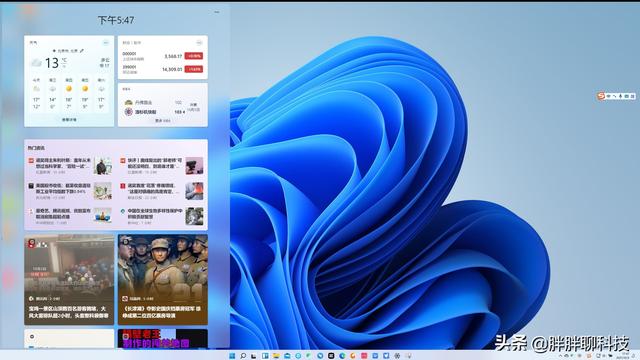
Task: Collapse the widgets panel top-right button
Action: click(x=217, y=12)
